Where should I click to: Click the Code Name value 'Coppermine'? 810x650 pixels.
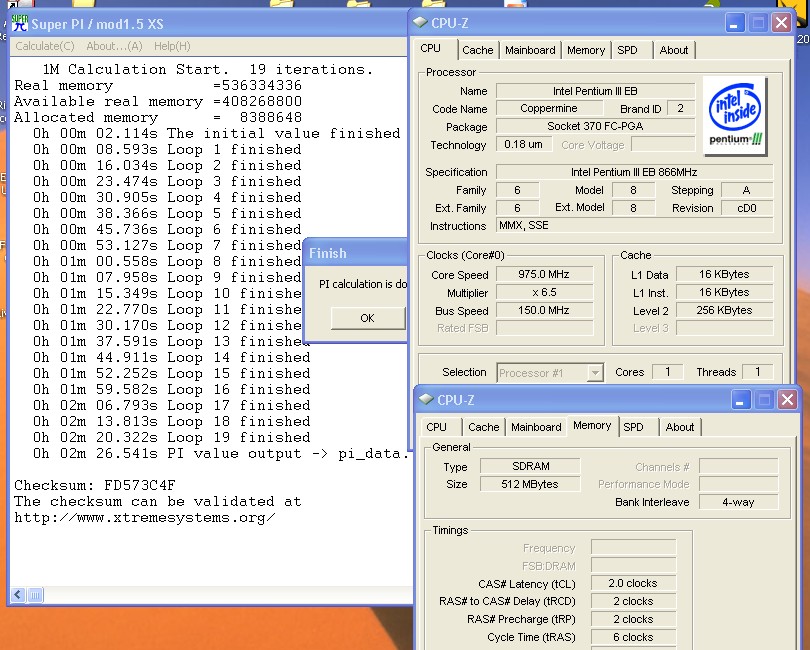(x=549, y=109)
